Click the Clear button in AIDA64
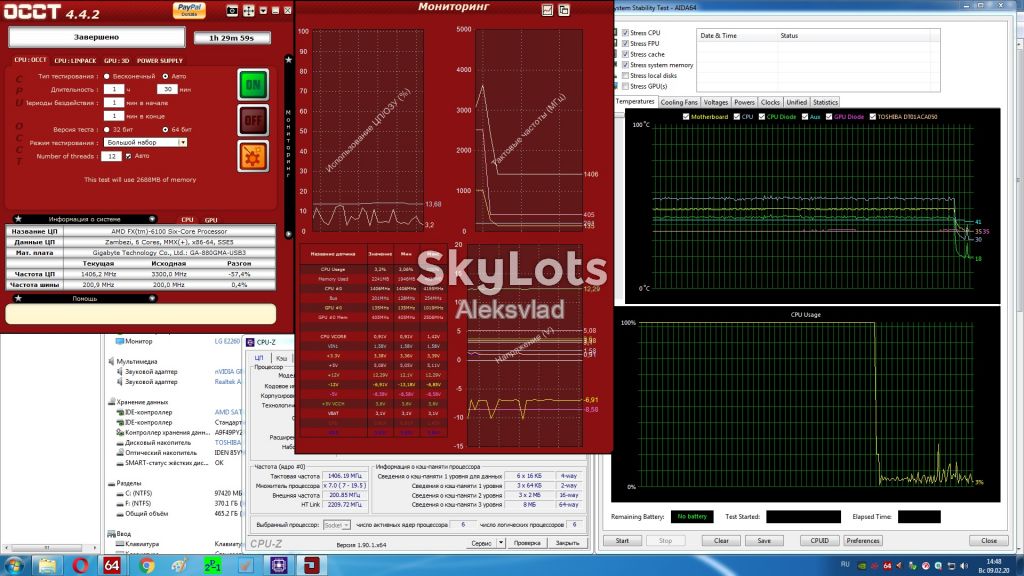The image size is (1024, 576). tap(721, 541)
